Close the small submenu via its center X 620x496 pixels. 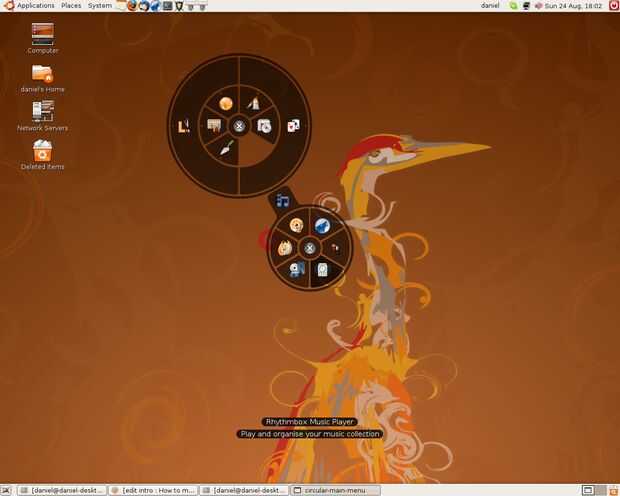click(x=310, y=248)
